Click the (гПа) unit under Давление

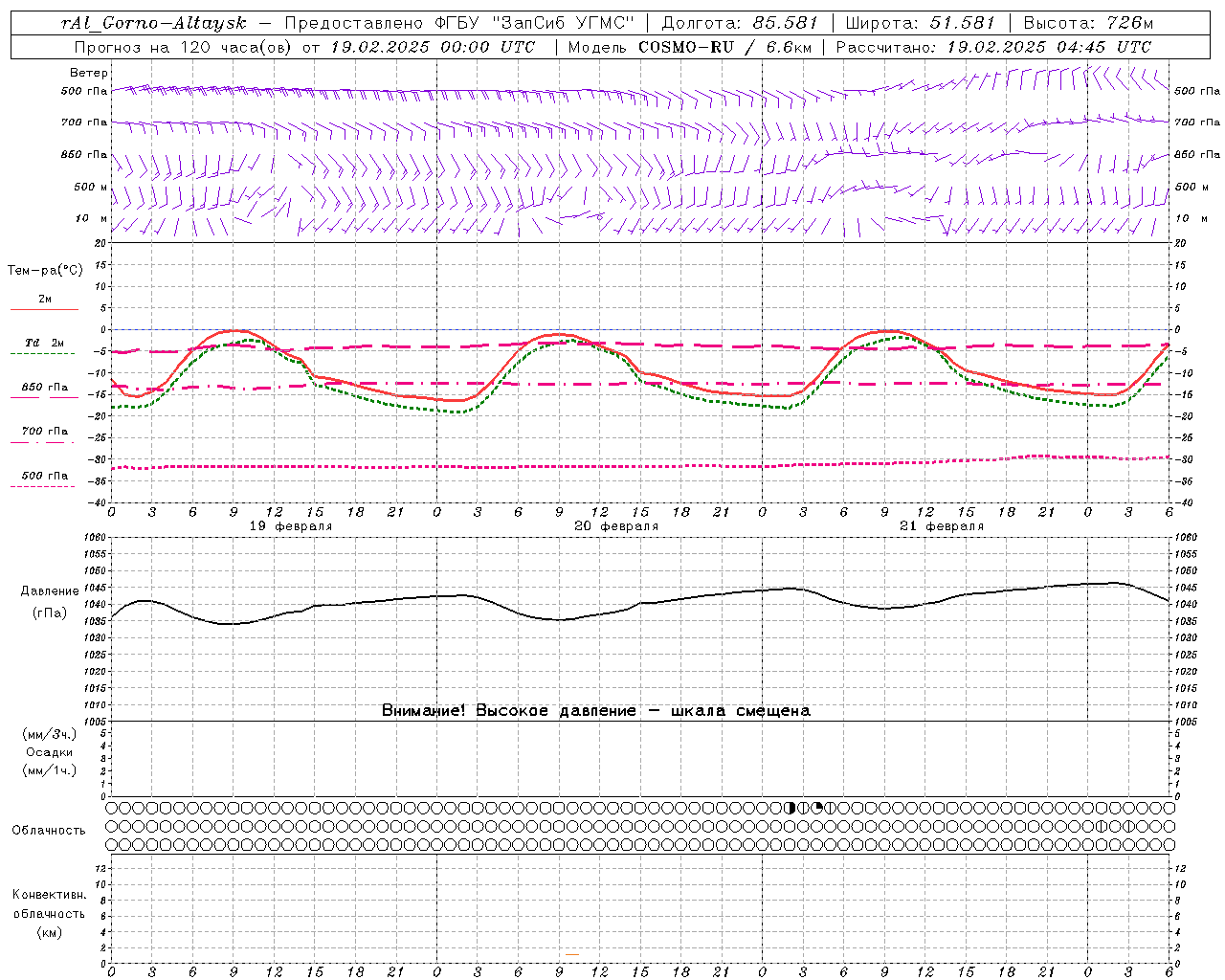(50, 613)
